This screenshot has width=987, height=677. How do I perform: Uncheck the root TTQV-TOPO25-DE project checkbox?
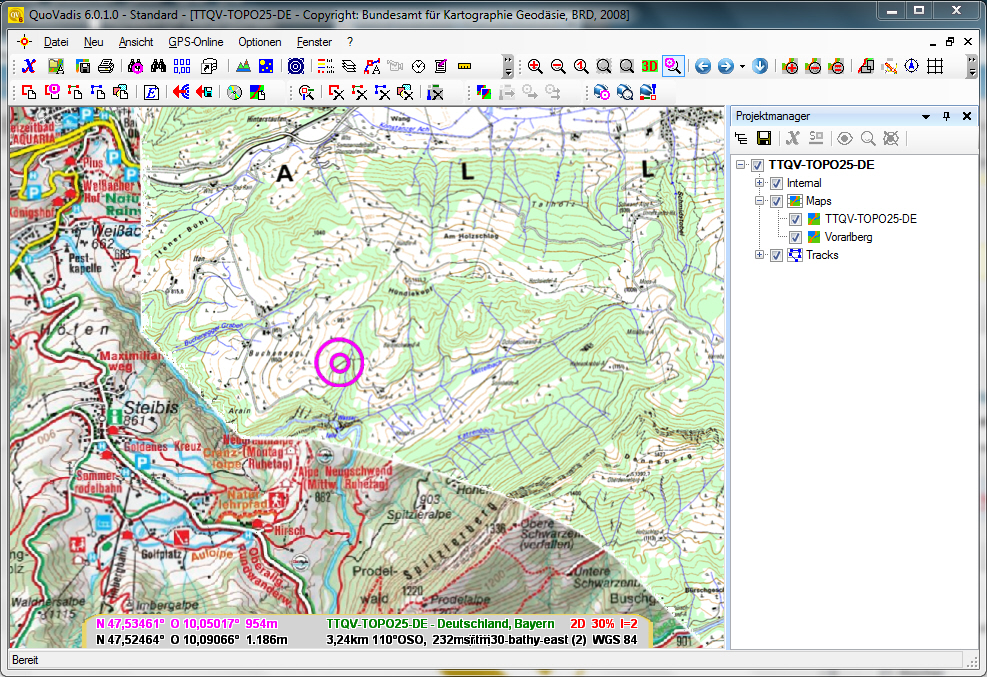pyautogui.click(x=757, y=165)
